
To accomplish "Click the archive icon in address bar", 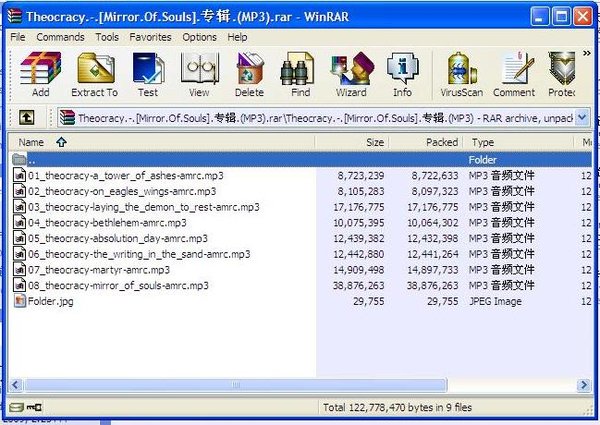I will (67, 118).
